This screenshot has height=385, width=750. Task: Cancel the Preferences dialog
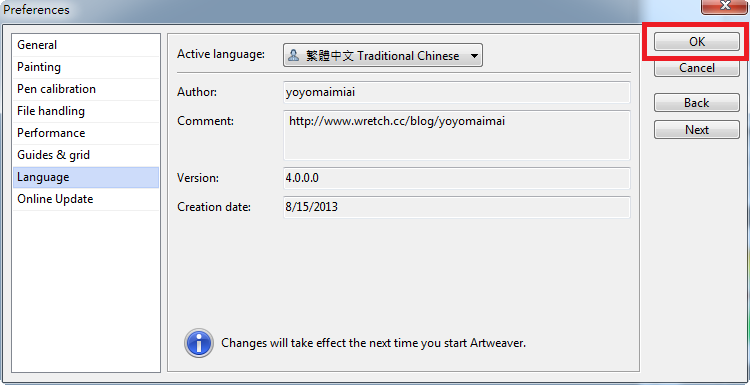(x=696, y=68)
